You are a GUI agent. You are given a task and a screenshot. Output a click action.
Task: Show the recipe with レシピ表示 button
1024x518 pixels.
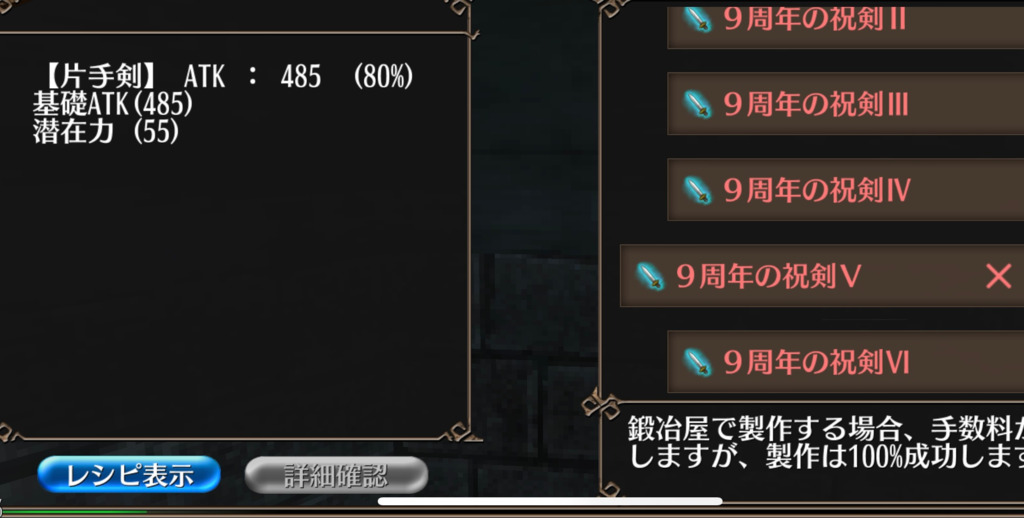[129, 475]
